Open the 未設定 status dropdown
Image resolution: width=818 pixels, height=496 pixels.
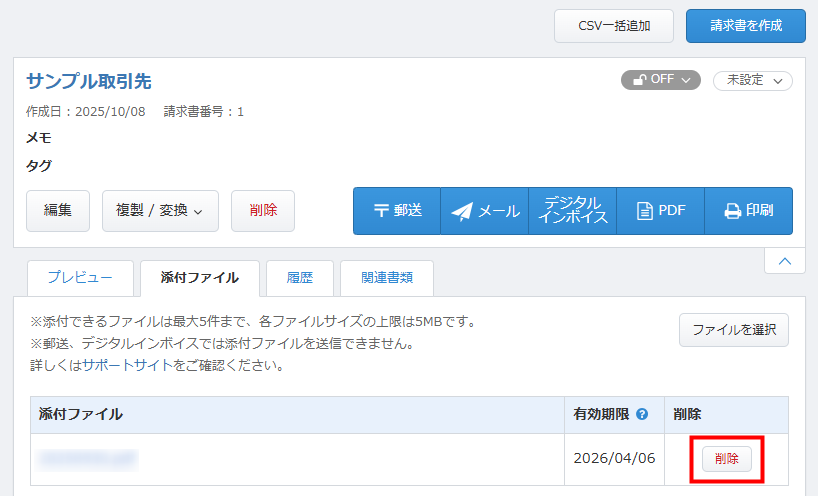click(x=752, y=80)
